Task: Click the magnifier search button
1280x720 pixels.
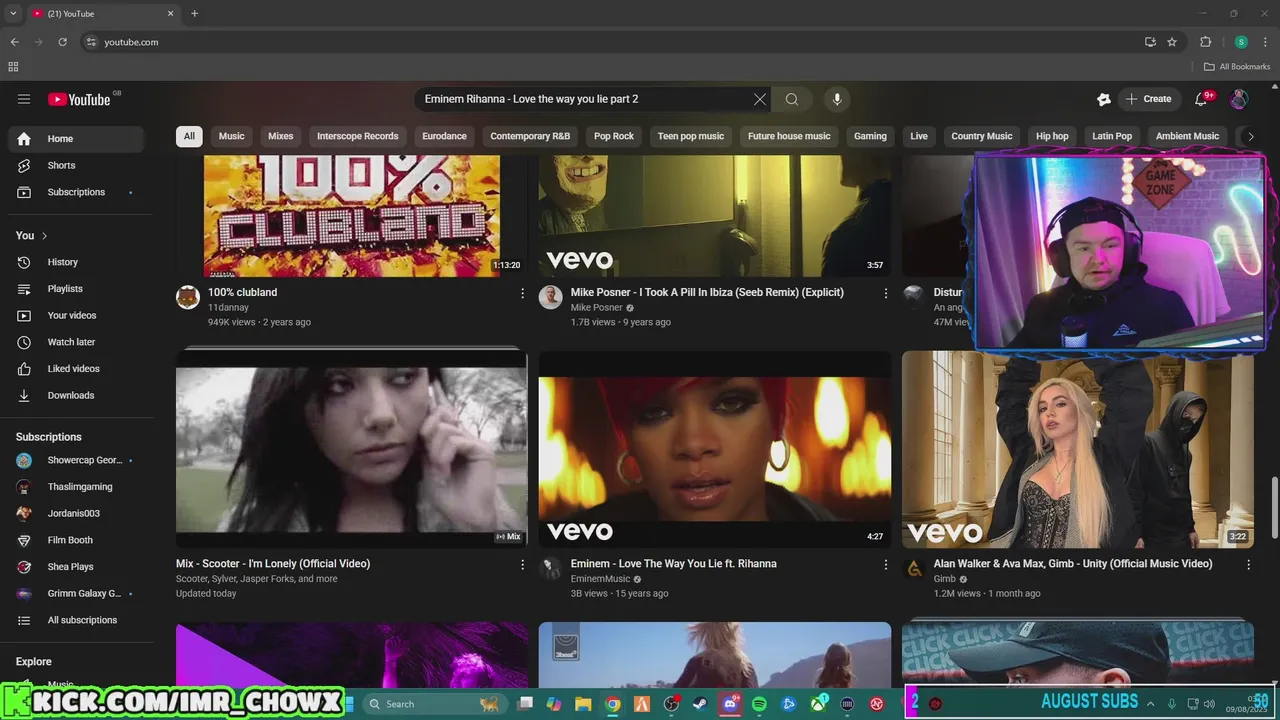Action: click(x=791, y=99)
